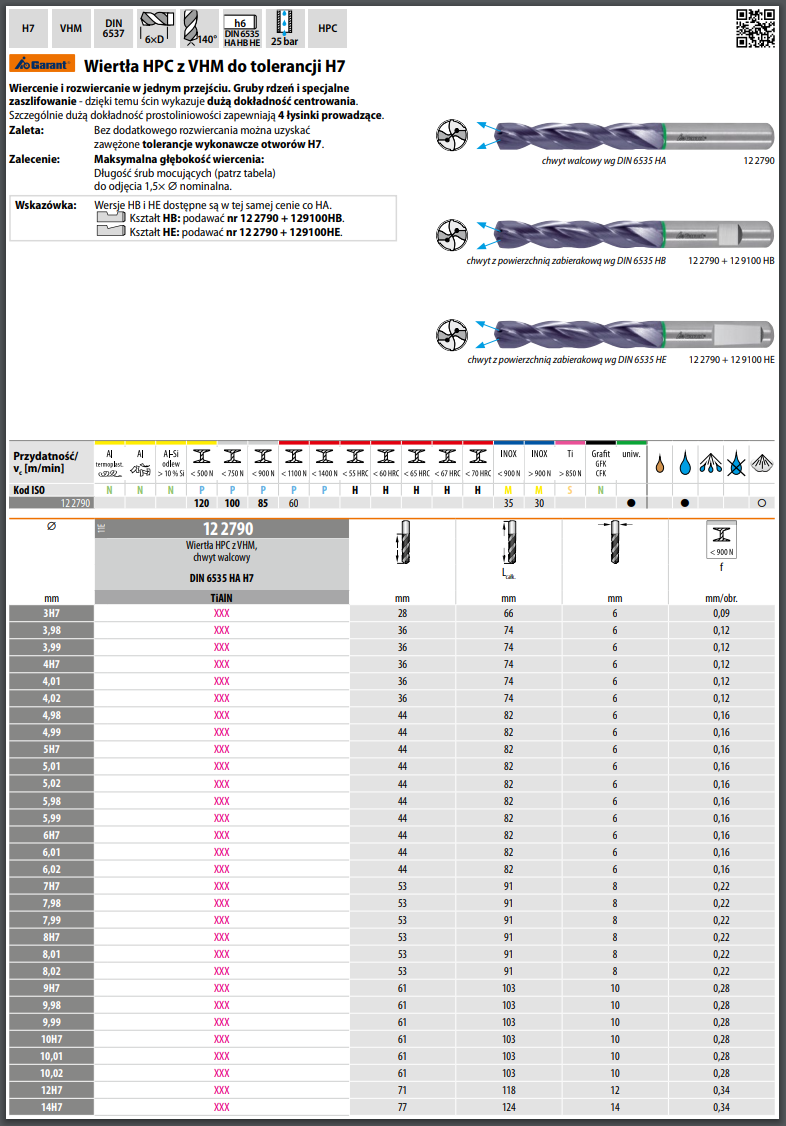Click the cutting speed value 85

coord(263,503)
